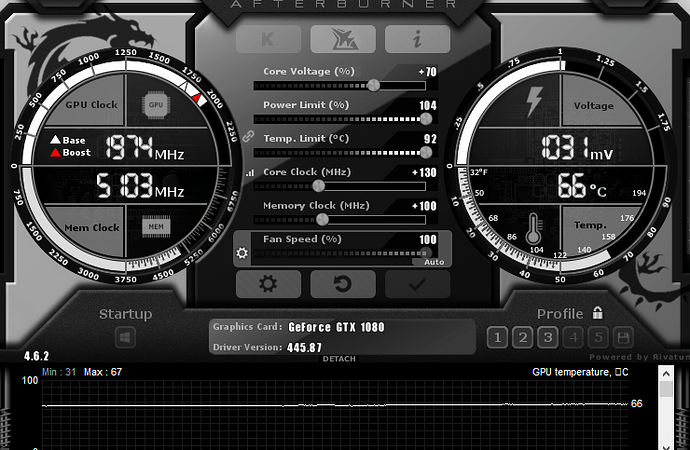This screenshot has height=450, width=690.
Task: Adjust the Temp. Limit slider
Action: [x=340, y=153]
